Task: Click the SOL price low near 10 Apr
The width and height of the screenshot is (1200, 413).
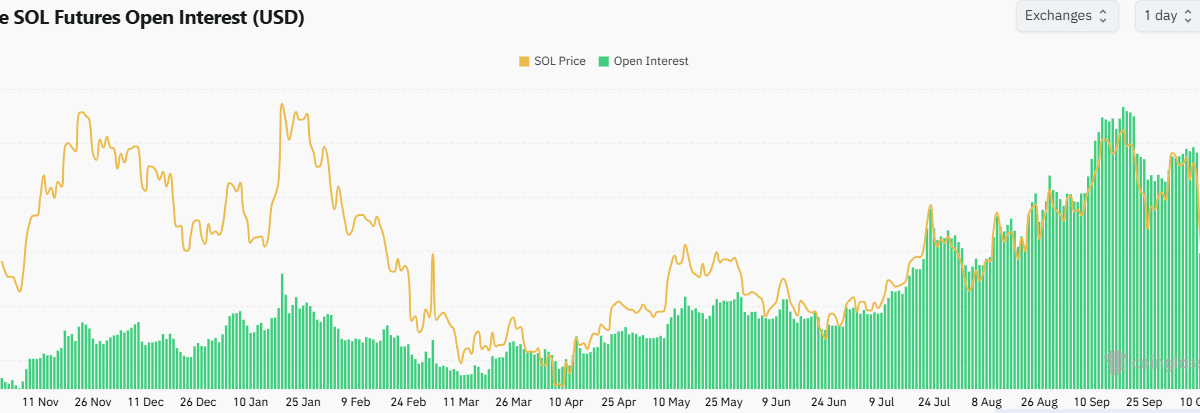Action: pos(560,384)
